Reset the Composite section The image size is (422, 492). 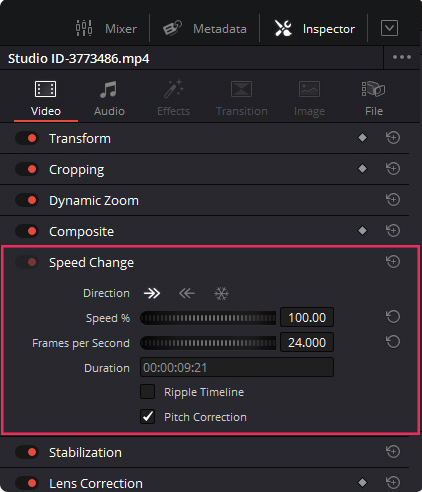coord(393,230)
